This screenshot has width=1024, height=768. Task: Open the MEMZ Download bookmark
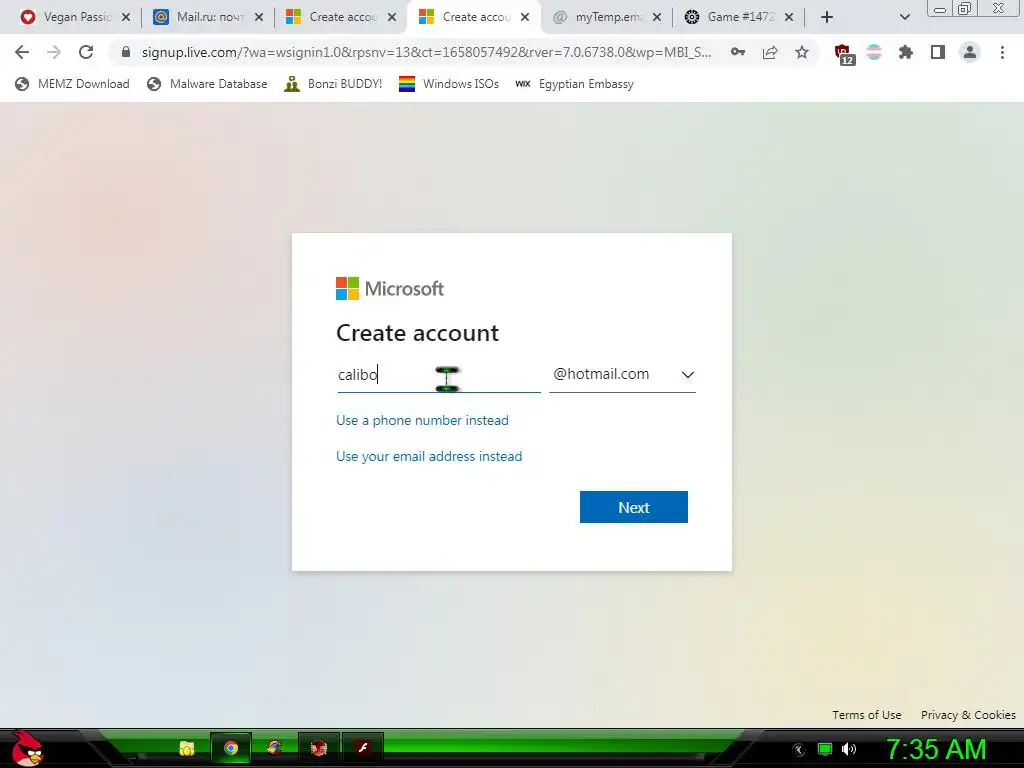click(x=72, y=84)
